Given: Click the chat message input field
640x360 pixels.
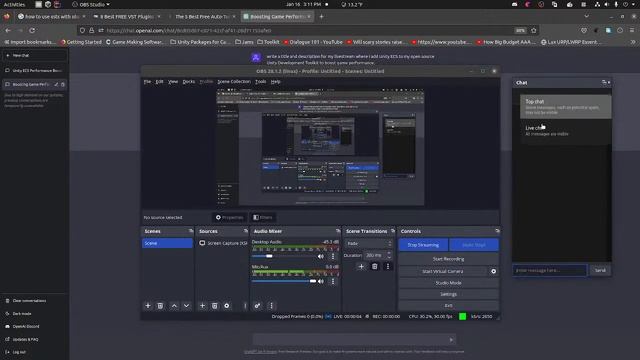Looking at the screenshot, I should pos(550,270).
